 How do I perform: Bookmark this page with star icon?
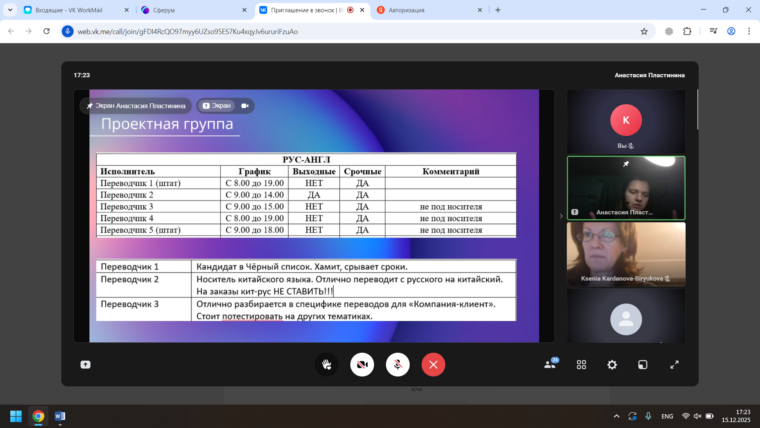tap(644, 31)
